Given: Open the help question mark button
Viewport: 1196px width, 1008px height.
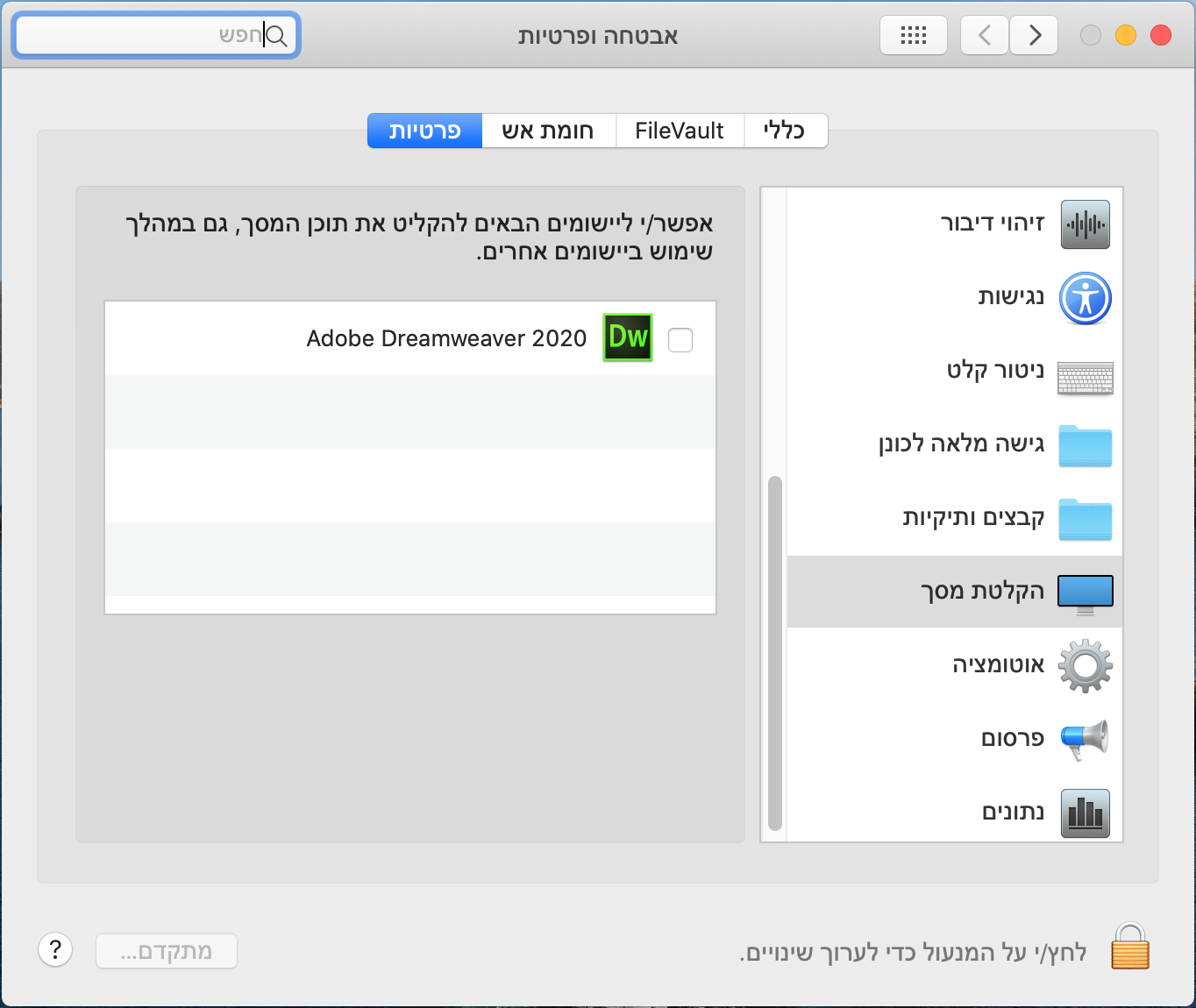Looking at the screenshot, I should [55, 949].
